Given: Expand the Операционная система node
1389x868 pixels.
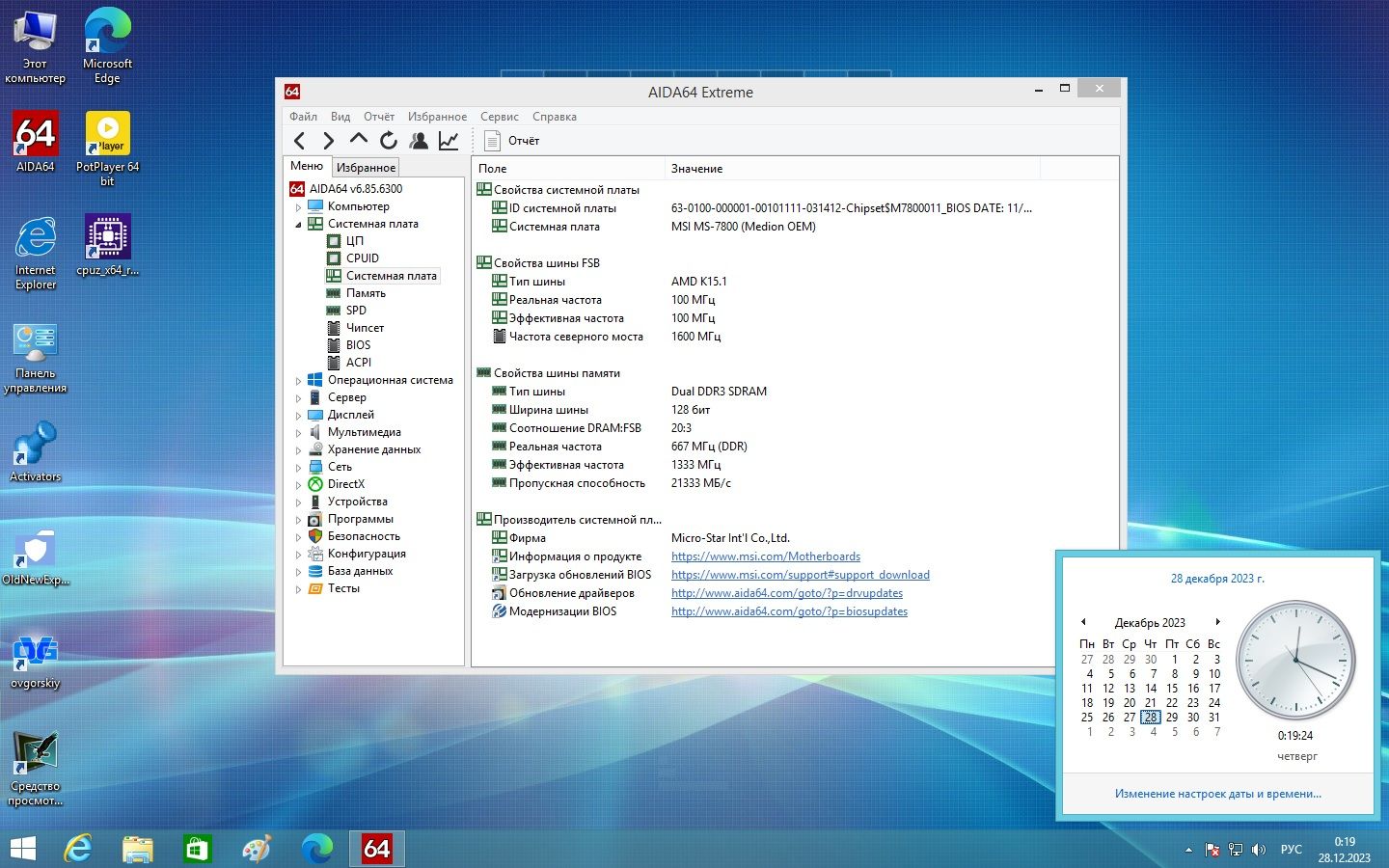Looking at the screenshot, I should pos(298,380).
